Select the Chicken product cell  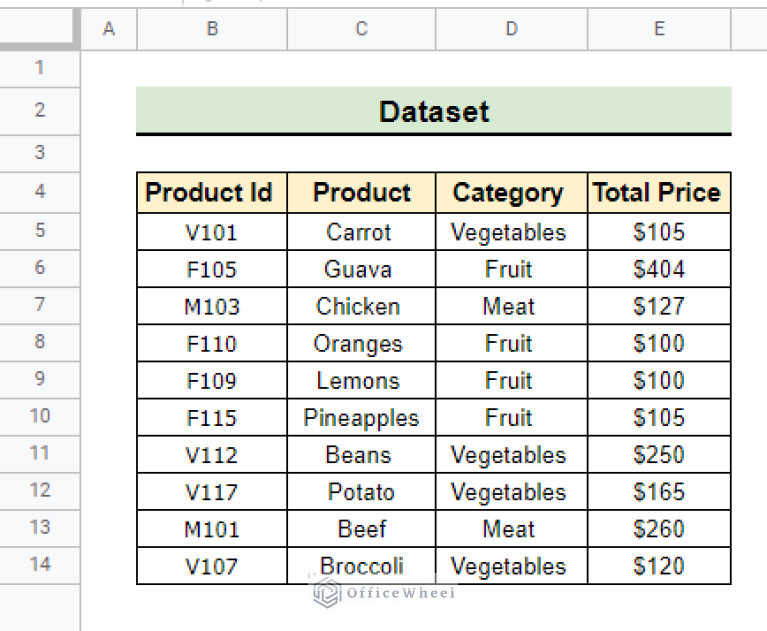coord(361,306)
